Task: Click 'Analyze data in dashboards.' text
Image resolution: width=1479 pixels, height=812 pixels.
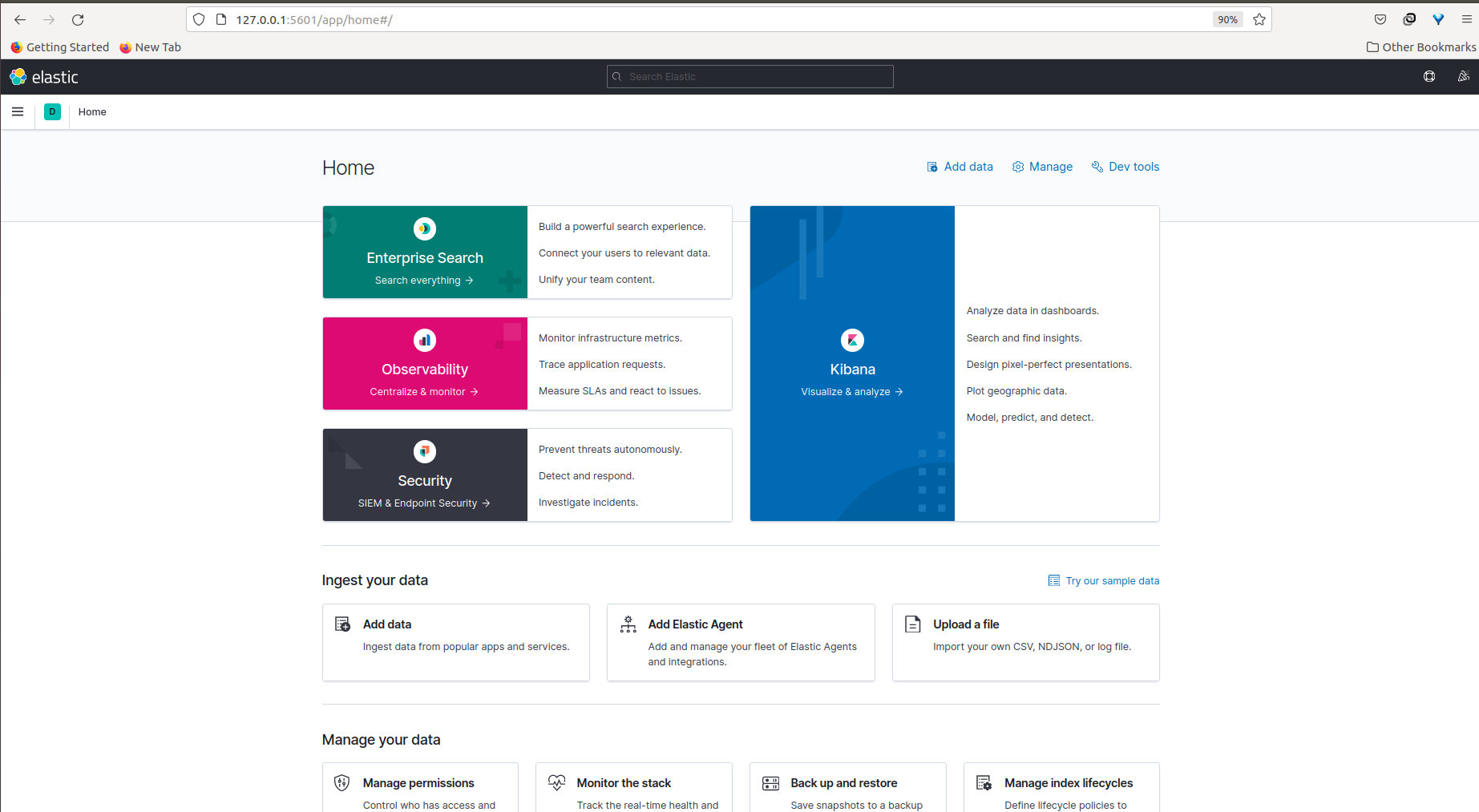Action: click(x=1032, y=311)
